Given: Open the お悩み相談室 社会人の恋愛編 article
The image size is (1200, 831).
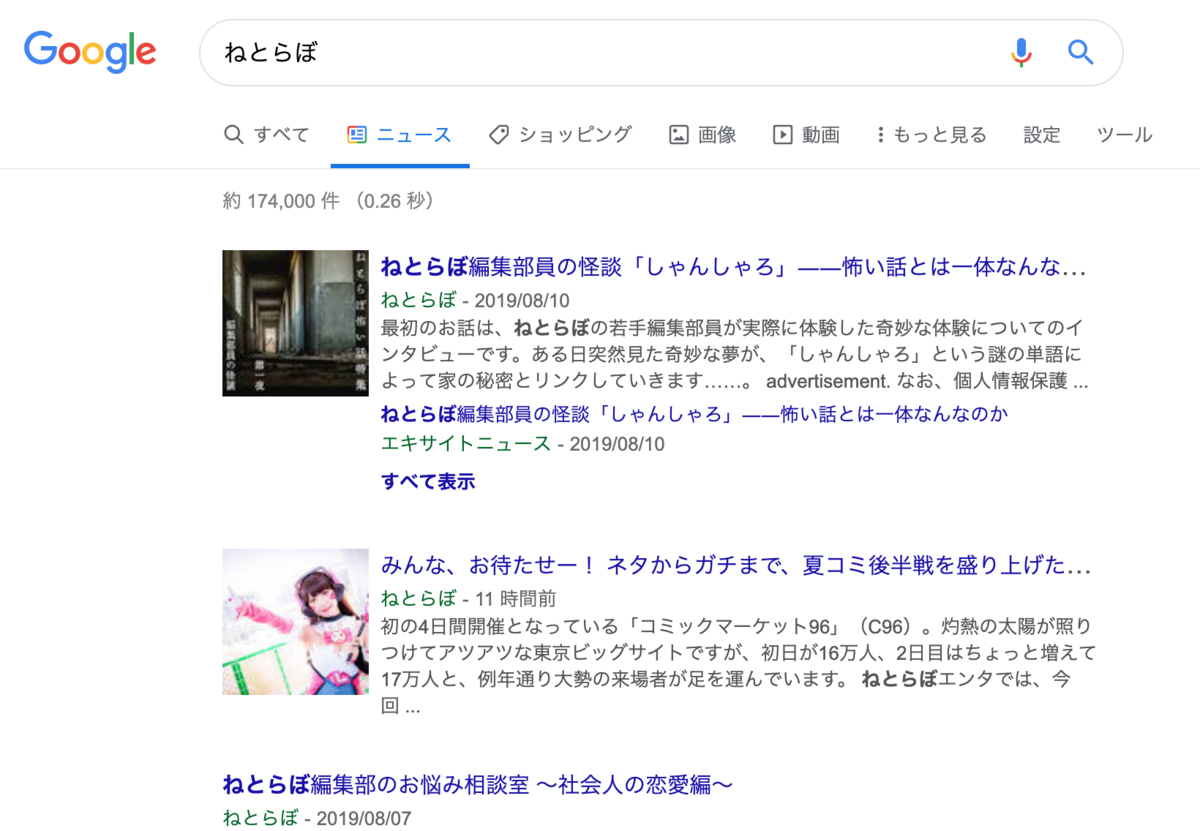Looking at the screenshot, I should point(477,784).
